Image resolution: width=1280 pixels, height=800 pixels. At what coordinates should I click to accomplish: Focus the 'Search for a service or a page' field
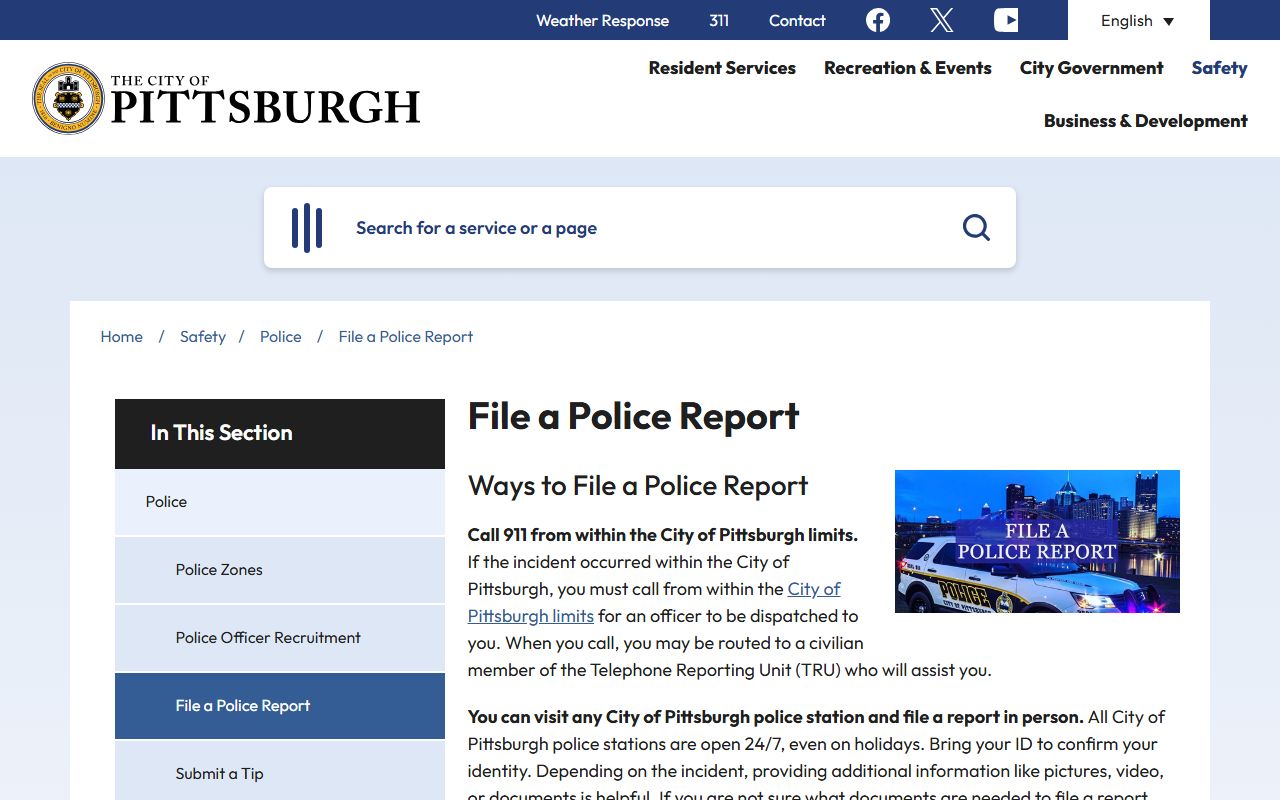640,228
